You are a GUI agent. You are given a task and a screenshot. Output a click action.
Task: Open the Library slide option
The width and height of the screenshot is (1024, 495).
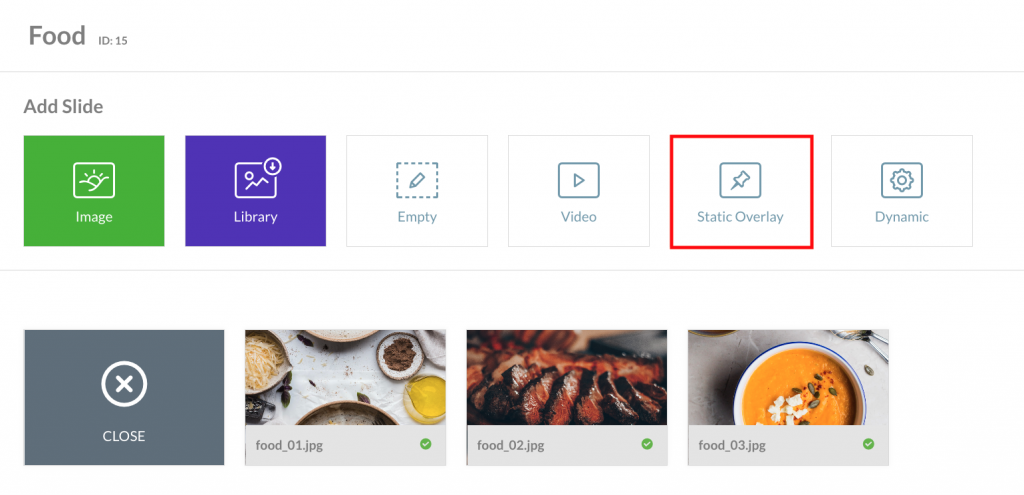[255, 191]
